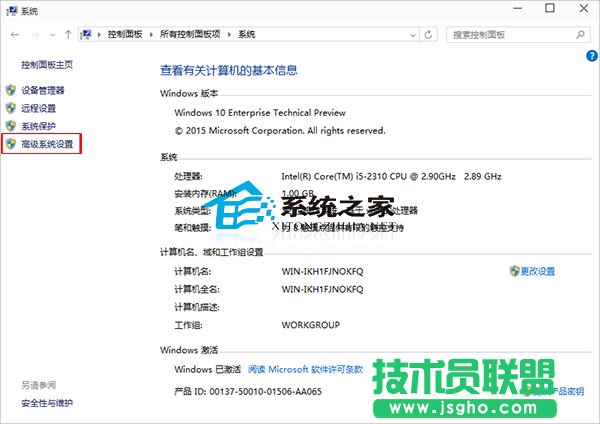Select Windows 10 Enterprise Technical Preview text
The image size is (600, 424).
click(x=260, y=113)
